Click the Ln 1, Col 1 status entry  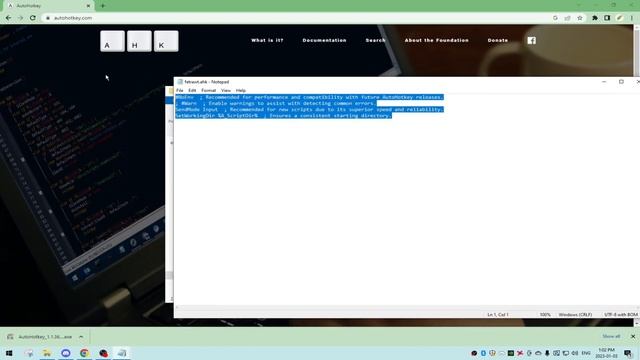pos(498,315)
